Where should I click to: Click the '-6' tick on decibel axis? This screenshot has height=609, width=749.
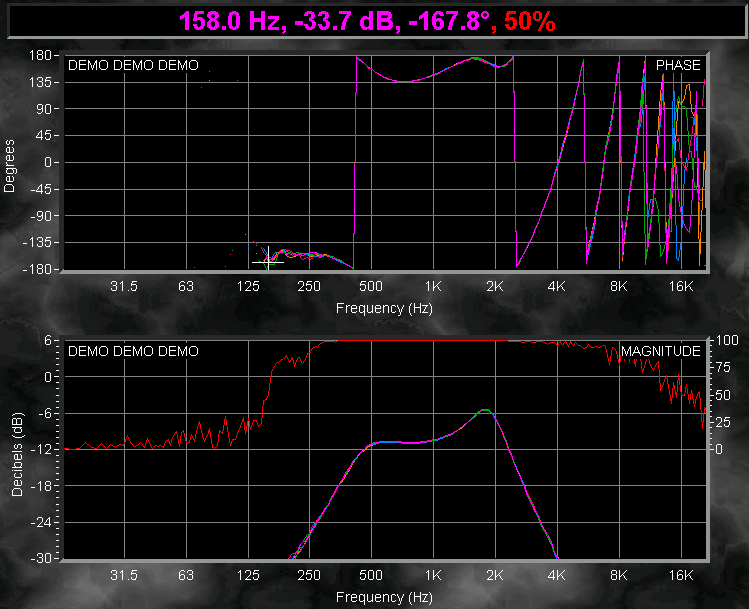(44, 413)
